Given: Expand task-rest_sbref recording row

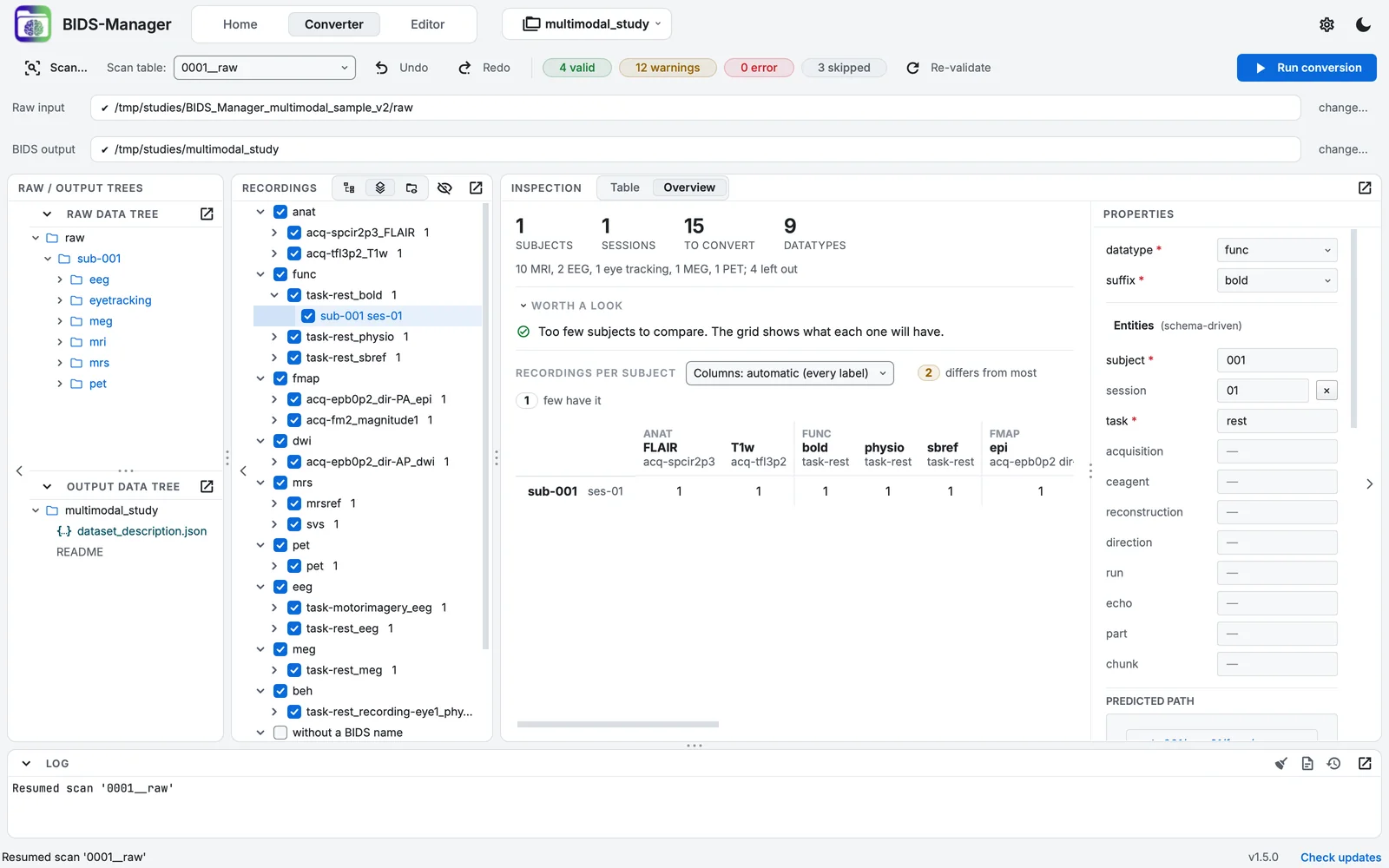Looking at the screenshot, I should [274, 358].
